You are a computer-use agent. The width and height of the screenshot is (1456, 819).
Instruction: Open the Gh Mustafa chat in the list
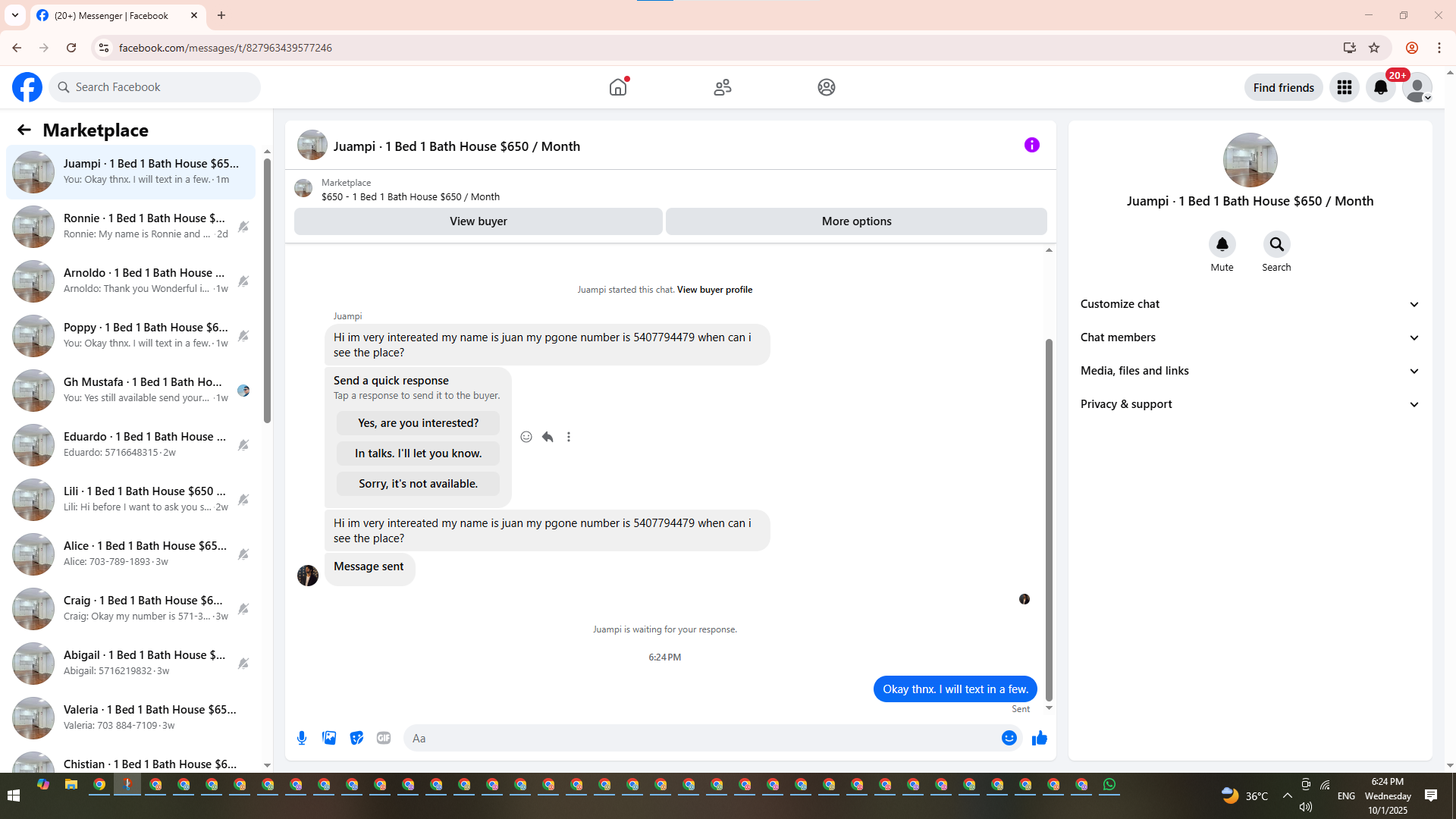(130, 391)
